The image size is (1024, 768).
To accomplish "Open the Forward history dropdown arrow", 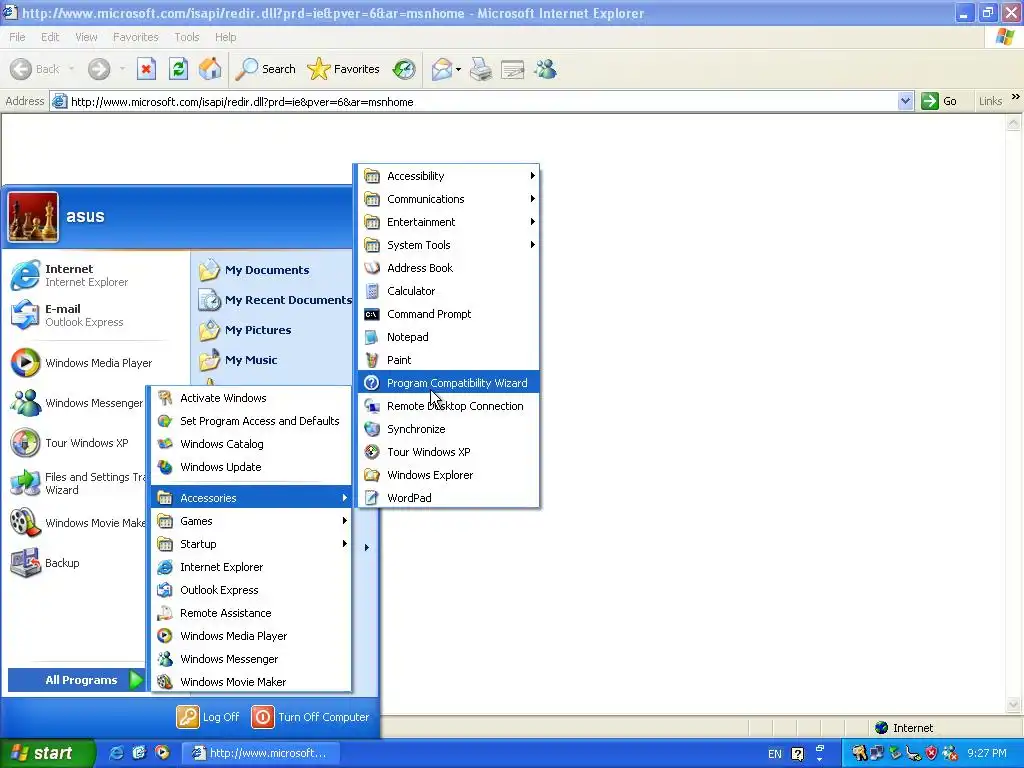I will point(122,69).
